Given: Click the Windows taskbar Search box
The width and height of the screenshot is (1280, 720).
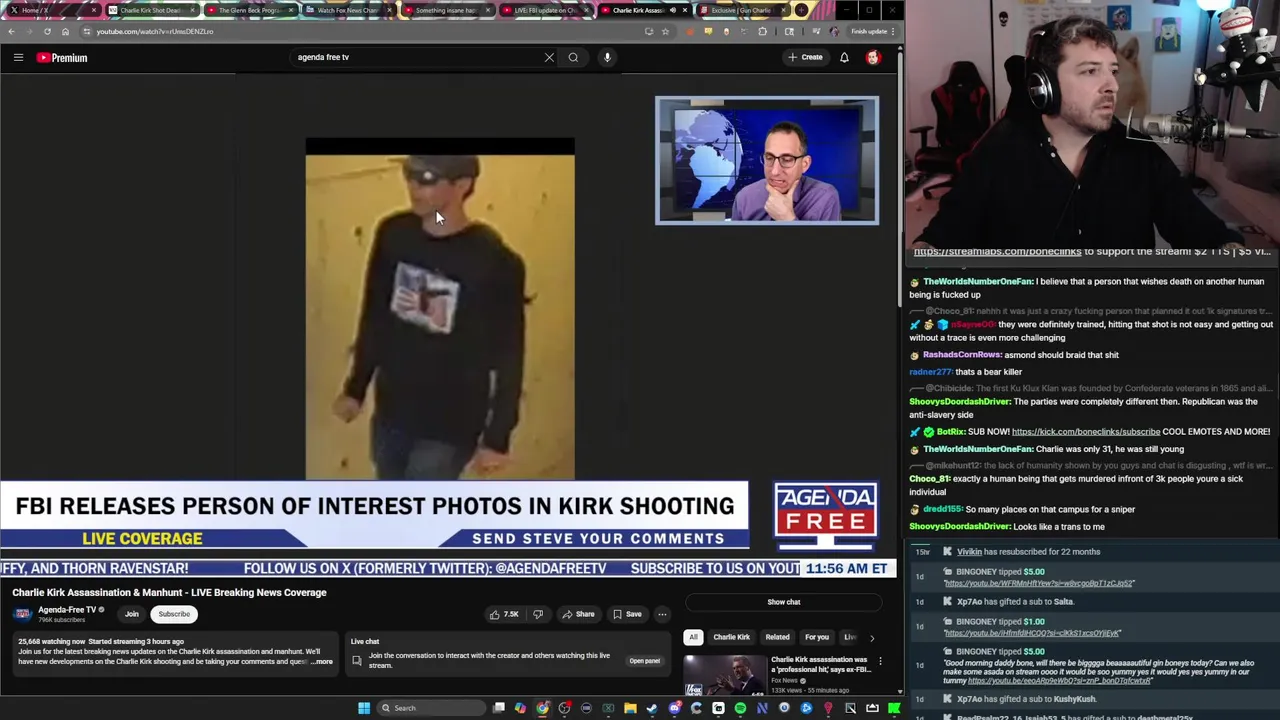Looking at the screenshot, I should coord(431,708).
